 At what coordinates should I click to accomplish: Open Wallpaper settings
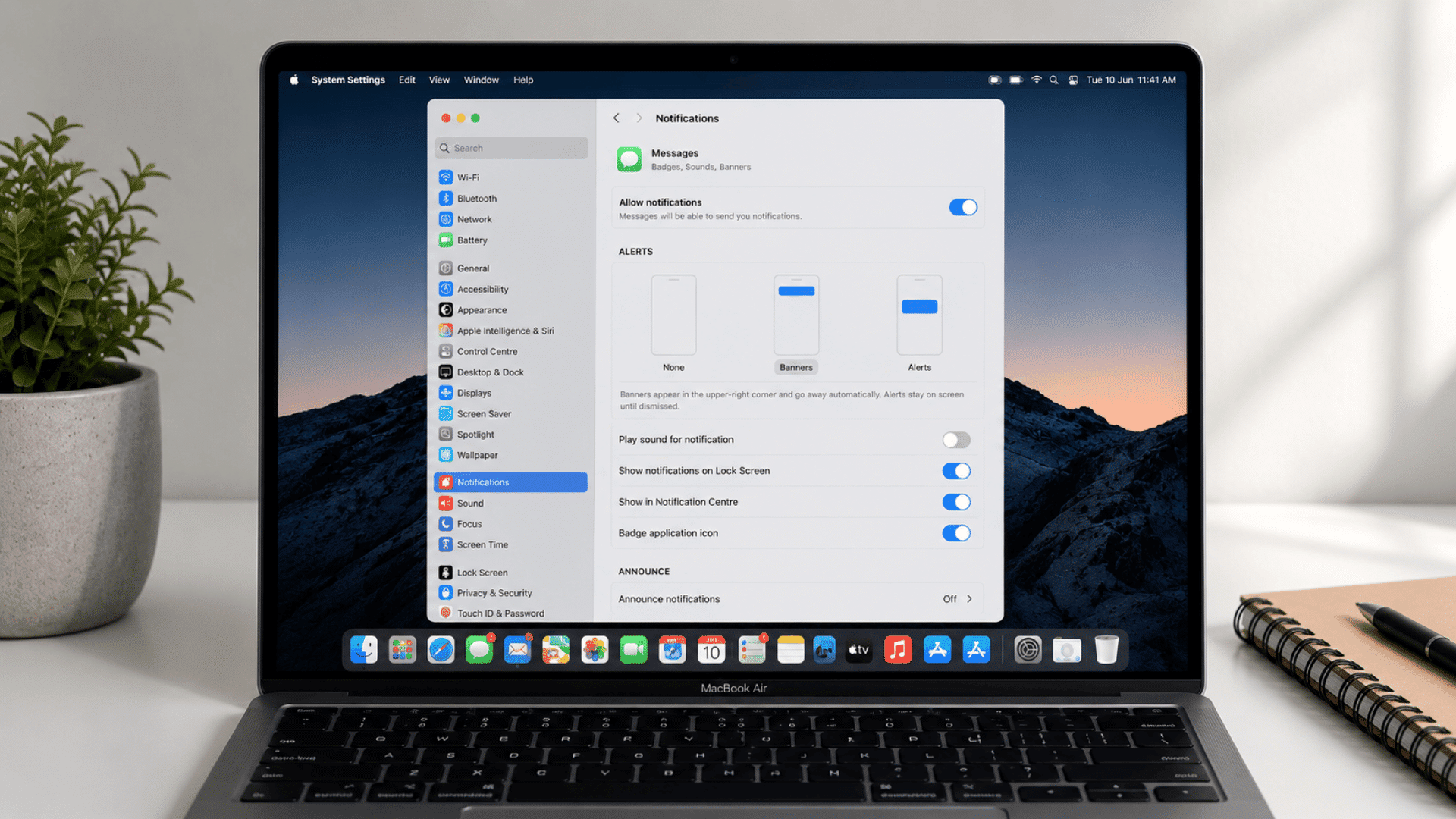(x=510, y=455)
